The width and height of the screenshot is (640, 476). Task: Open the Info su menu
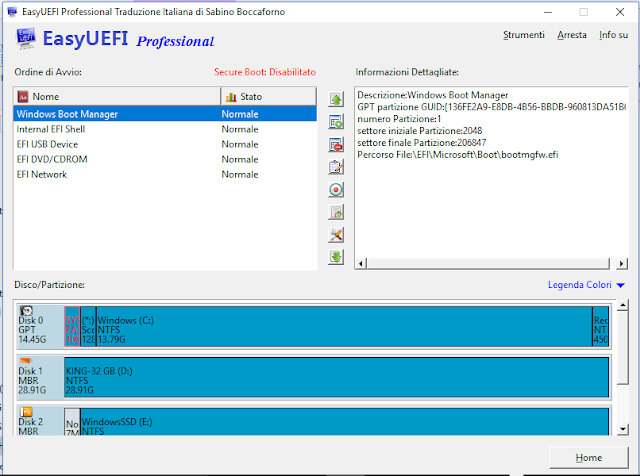(613, 35)
